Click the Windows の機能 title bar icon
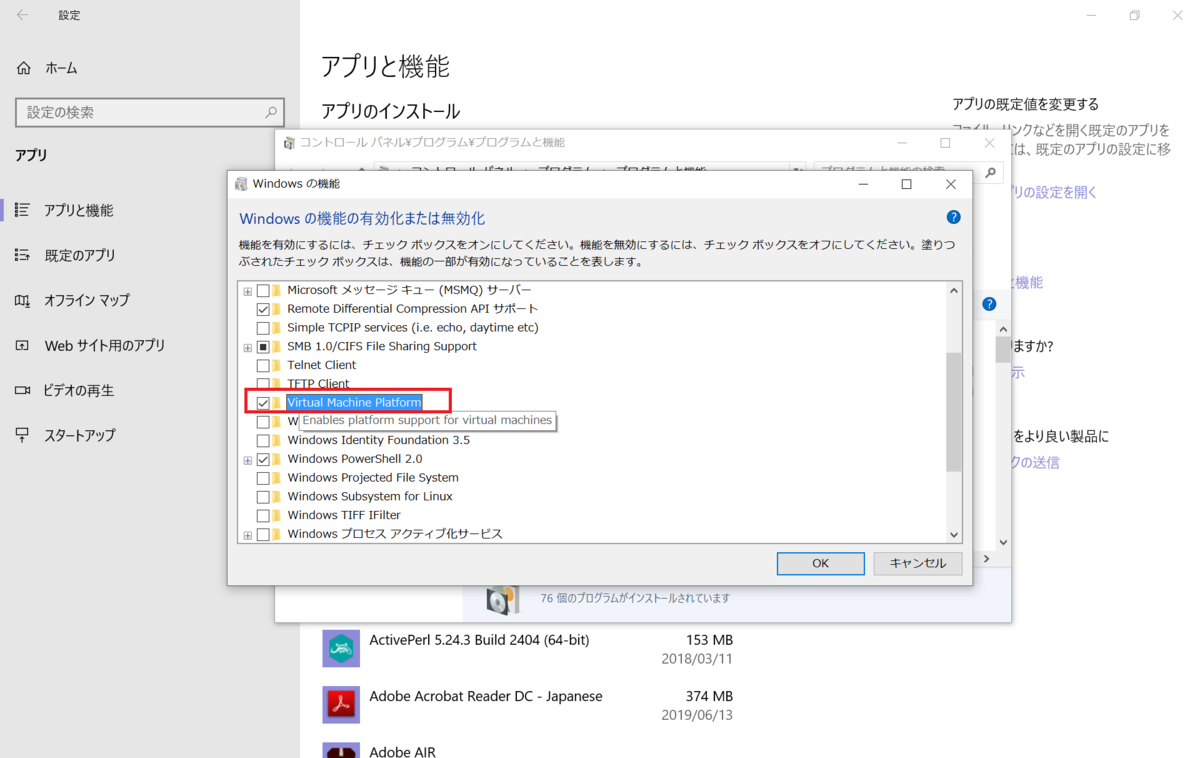This screenshot has width=1200, height=758. [241, 184]
